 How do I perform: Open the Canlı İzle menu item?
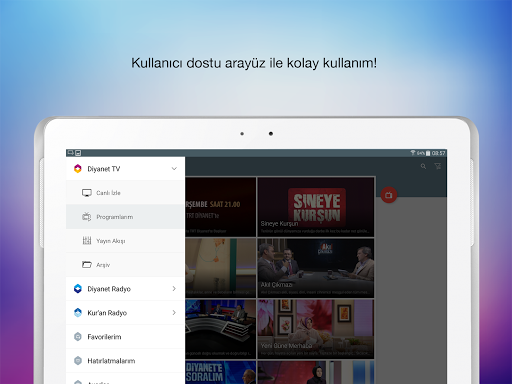click(125, 193)
